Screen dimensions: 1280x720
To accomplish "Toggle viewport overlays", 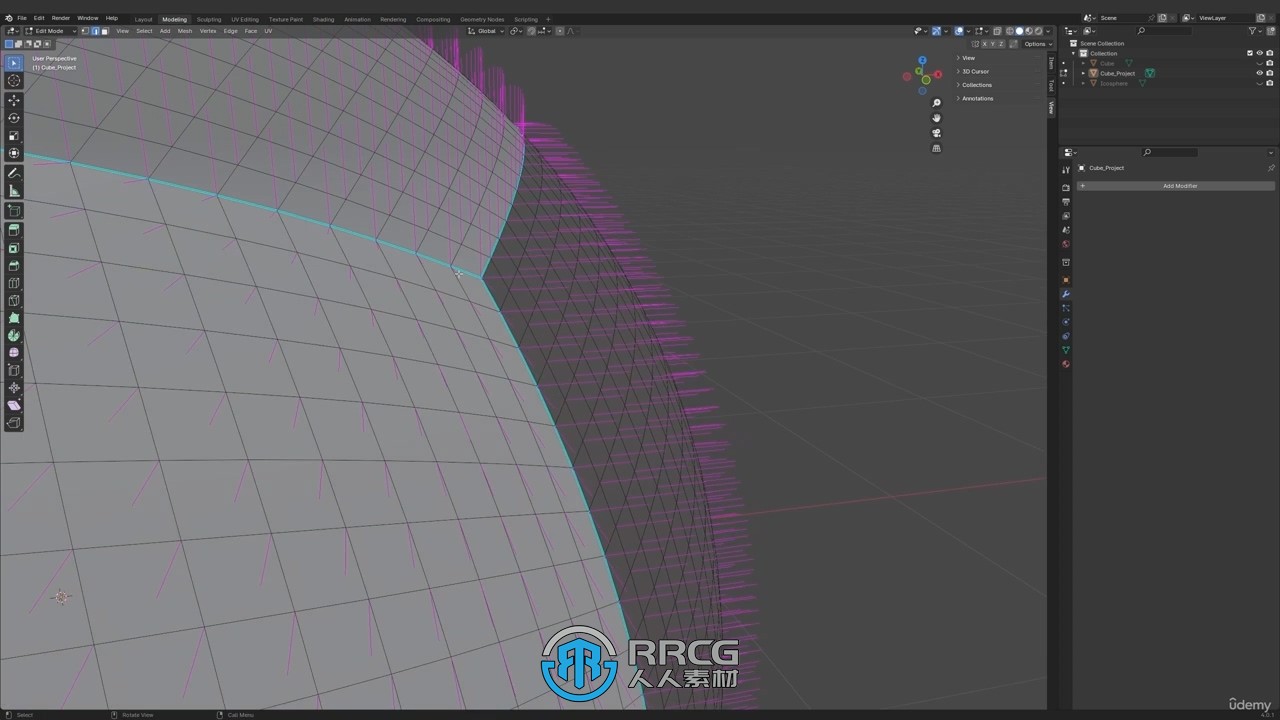I will [959, 31].
